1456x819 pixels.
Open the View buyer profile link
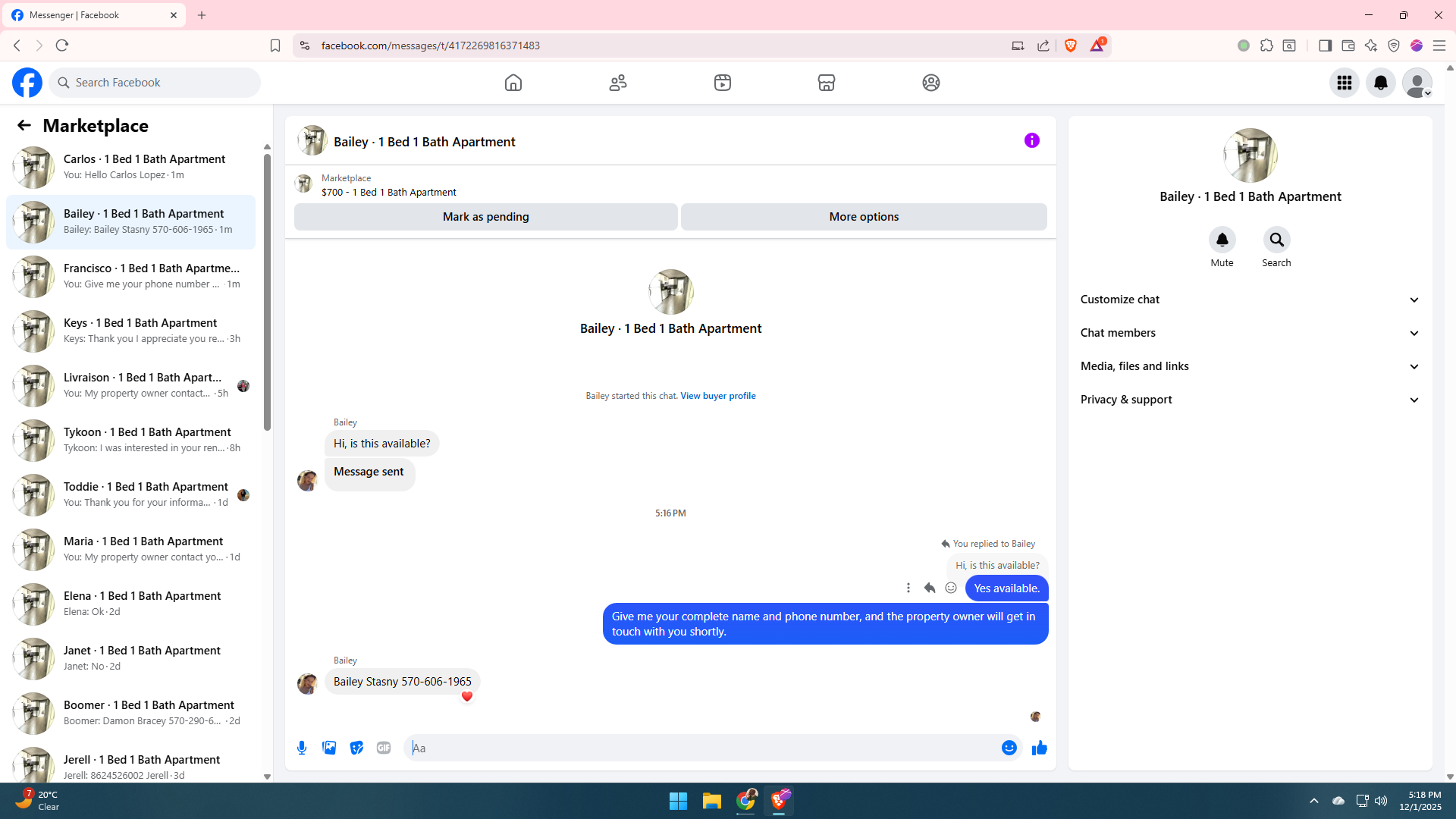717,396
